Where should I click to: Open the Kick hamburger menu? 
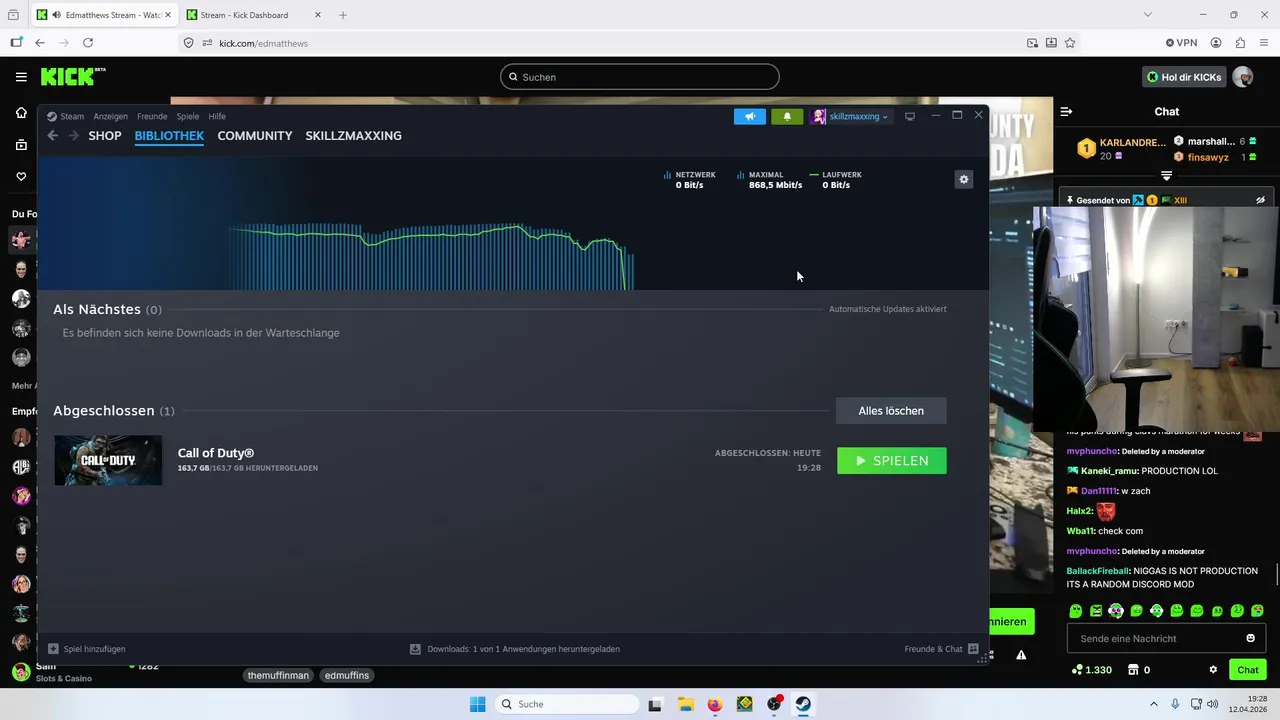tap(21, 77)
